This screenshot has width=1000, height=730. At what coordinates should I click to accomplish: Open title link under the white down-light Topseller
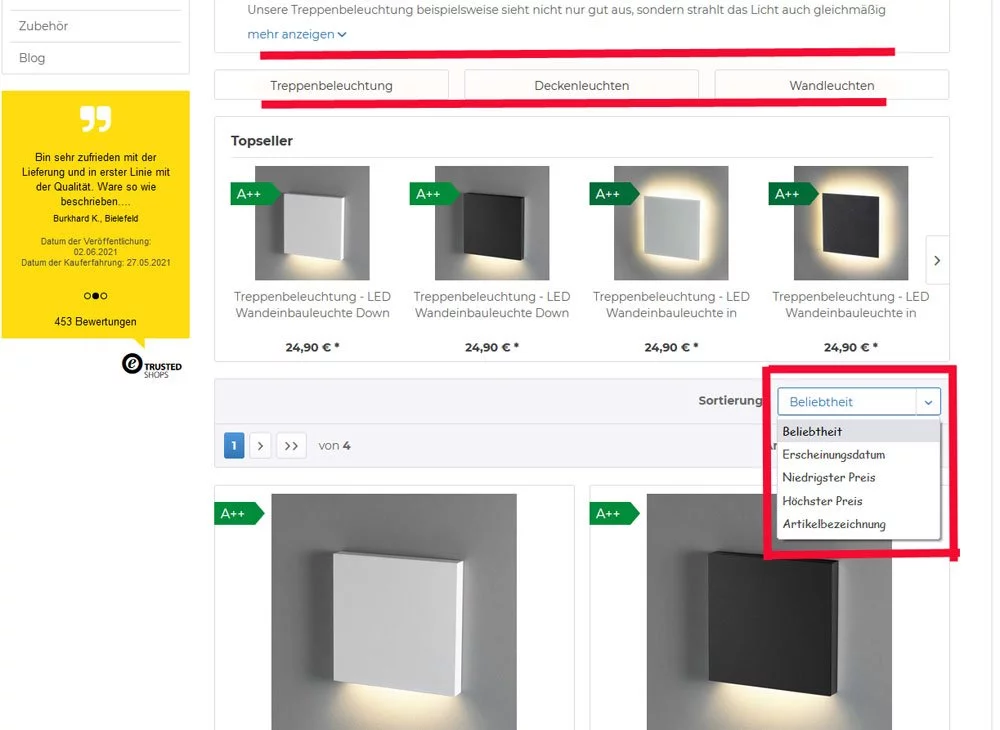pyautogui.click(x=312, y=305)
